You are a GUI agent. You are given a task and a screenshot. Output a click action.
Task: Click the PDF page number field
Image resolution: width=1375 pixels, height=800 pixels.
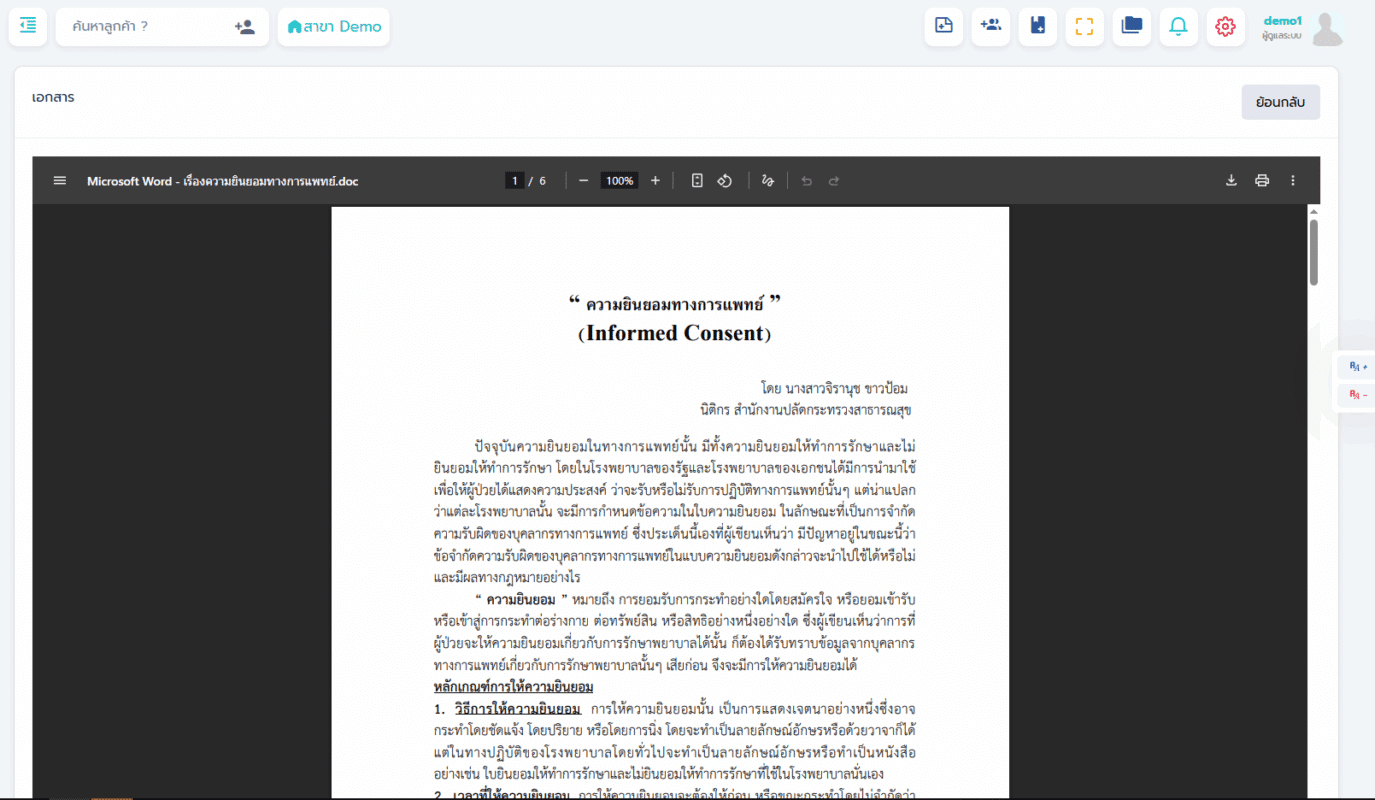(x=515, y=181)
